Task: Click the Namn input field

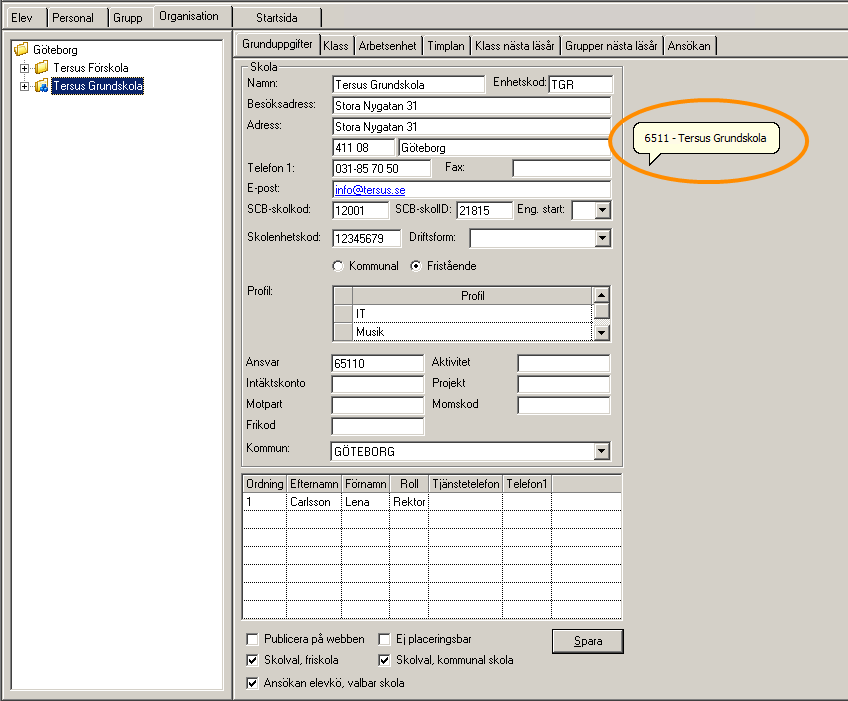Action: click(x=408, y=84)
